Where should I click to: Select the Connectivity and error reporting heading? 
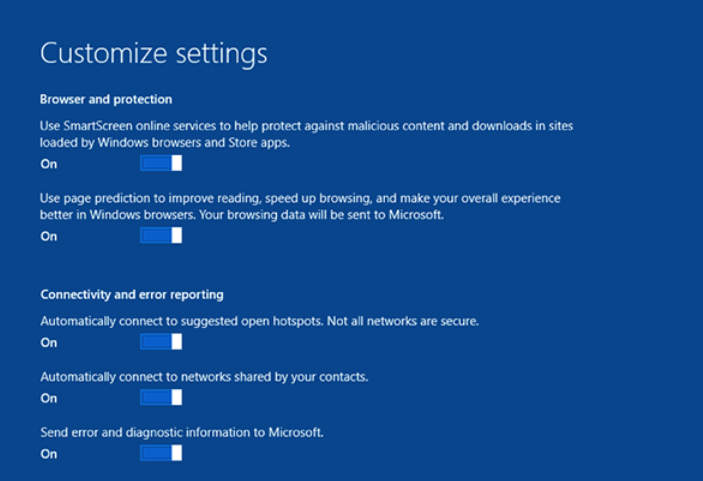[x=132, y=295]
